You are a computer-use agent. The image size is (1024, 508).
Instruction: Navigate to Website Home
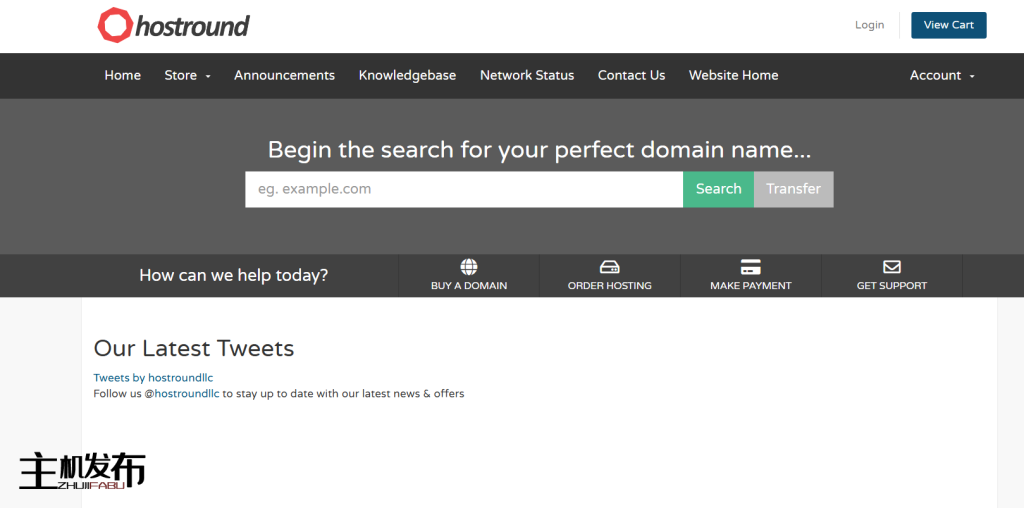[733, 76]
